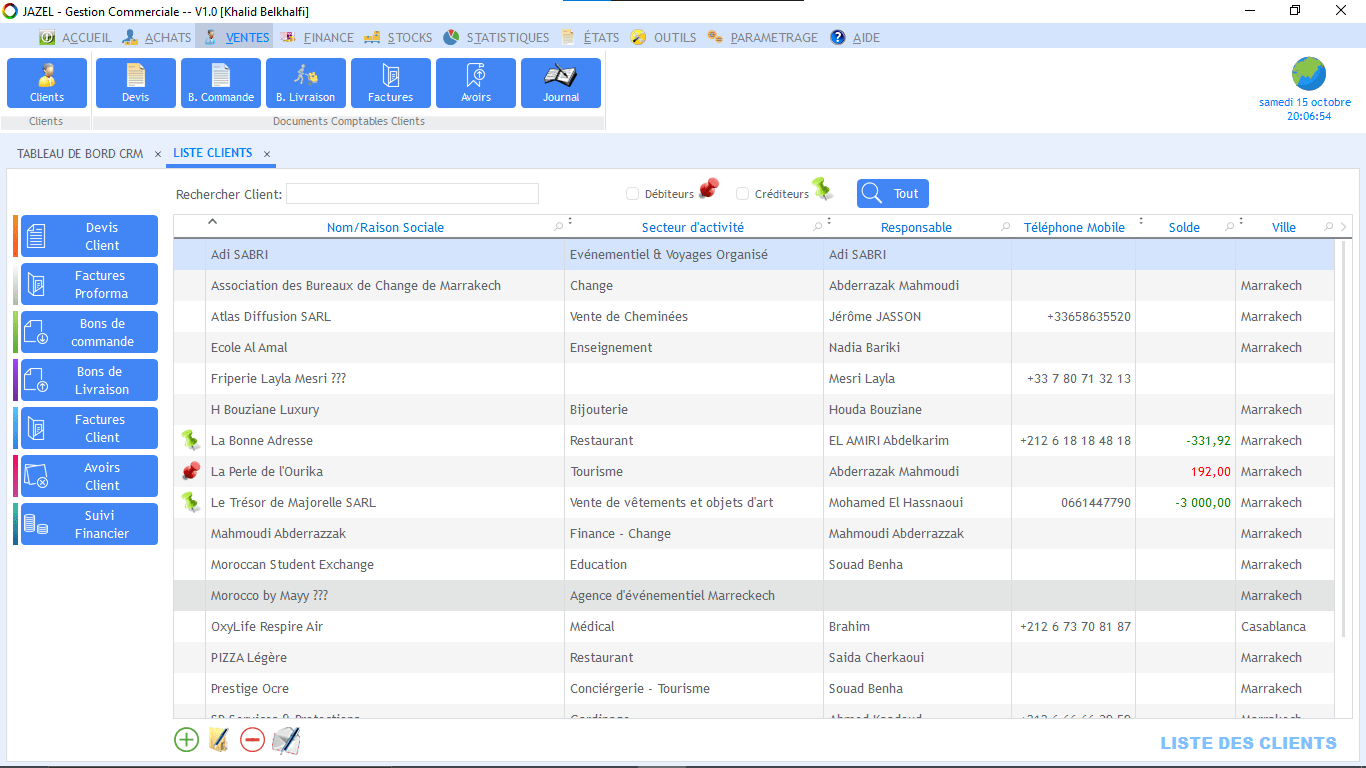This screenshot has height=768, width=1366.
Task: Open search filter on Nom/Raison Sociale column
Action: pyautogui.click(x=558, y=228)
